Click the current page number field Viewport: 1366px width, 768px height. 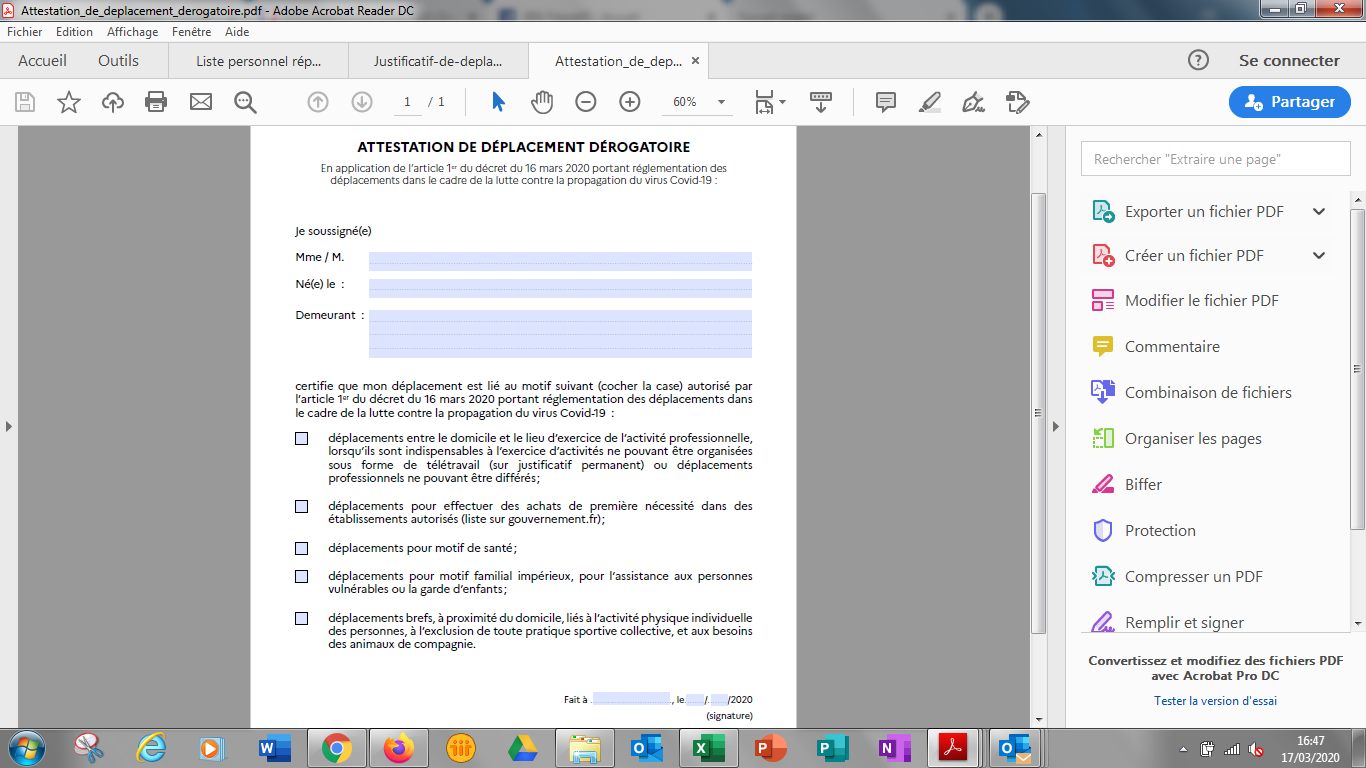(x=407, y=102)
